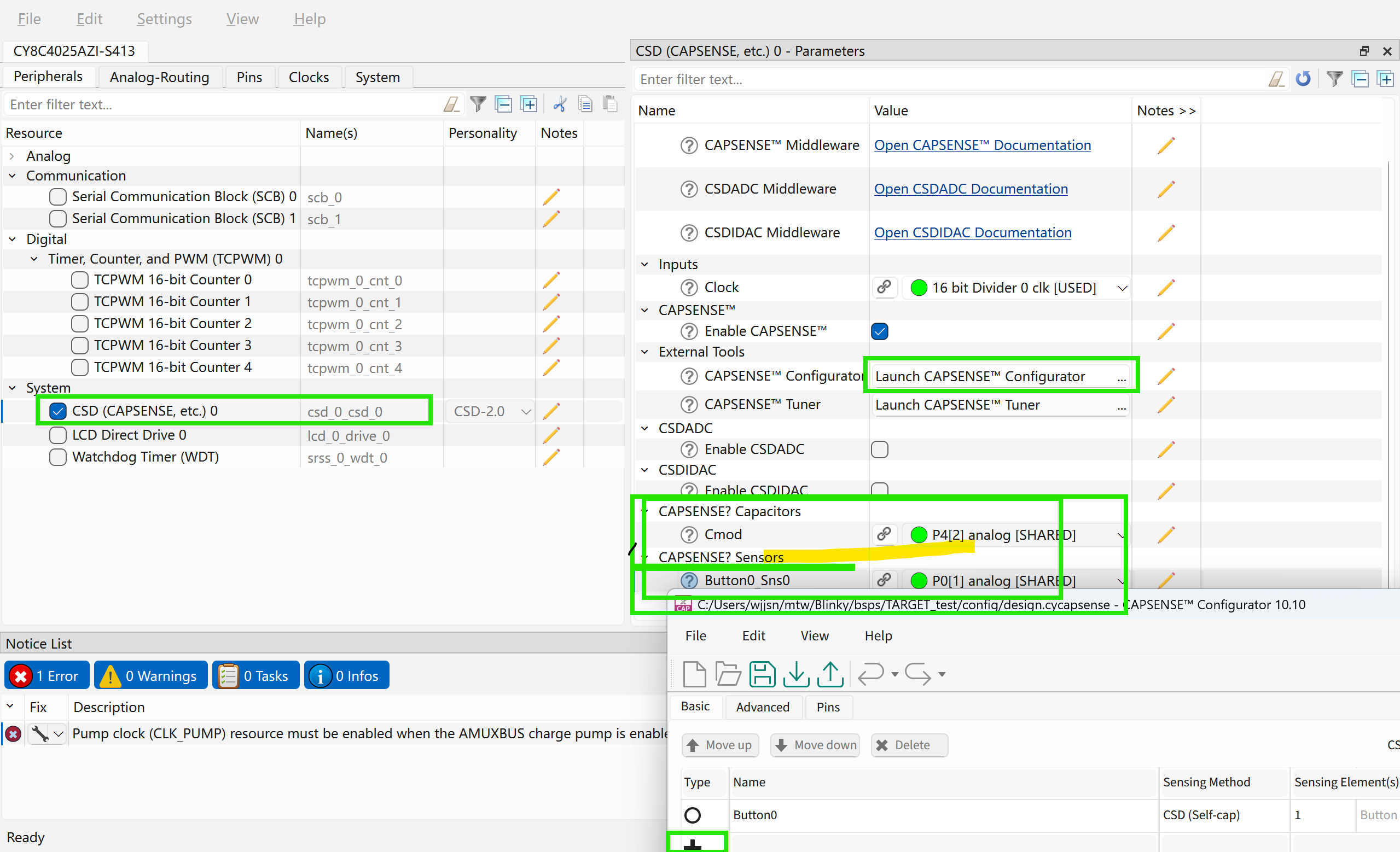
Task: Click help icon beside Clock parameter
Action: pyautogui.click(x=689, y=288)
